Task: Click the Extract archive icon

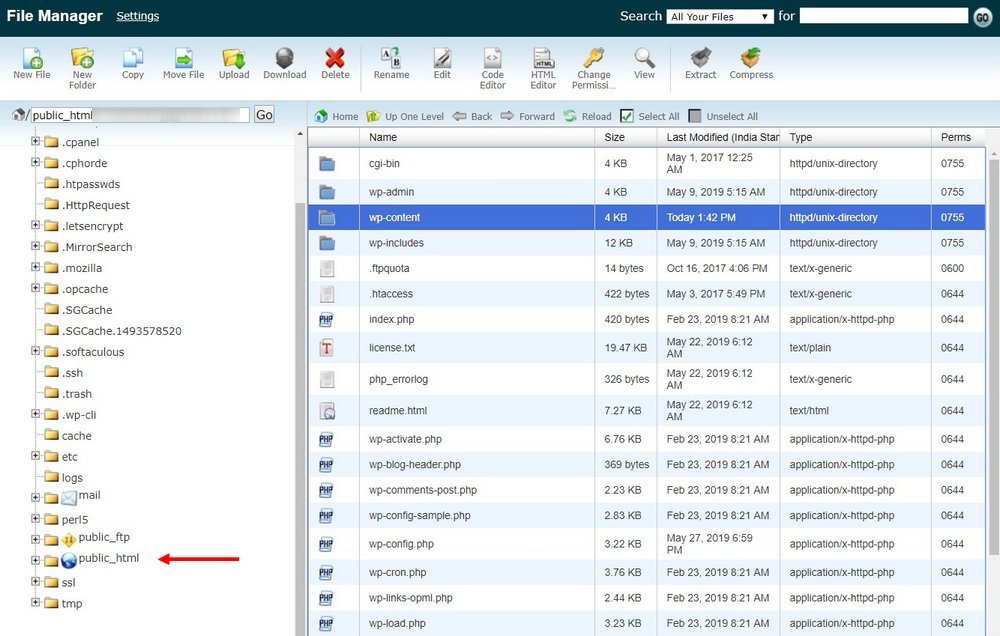Action: coord(700,59)
